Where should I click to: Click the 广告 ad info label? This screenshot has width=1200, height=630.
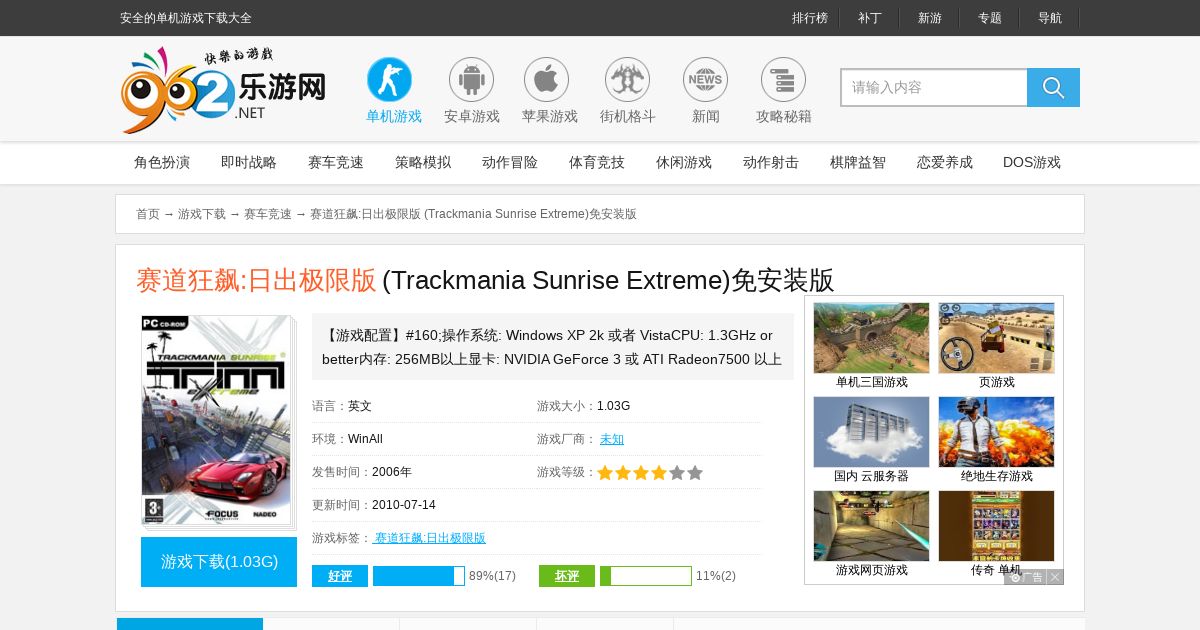pos(1026,577)
